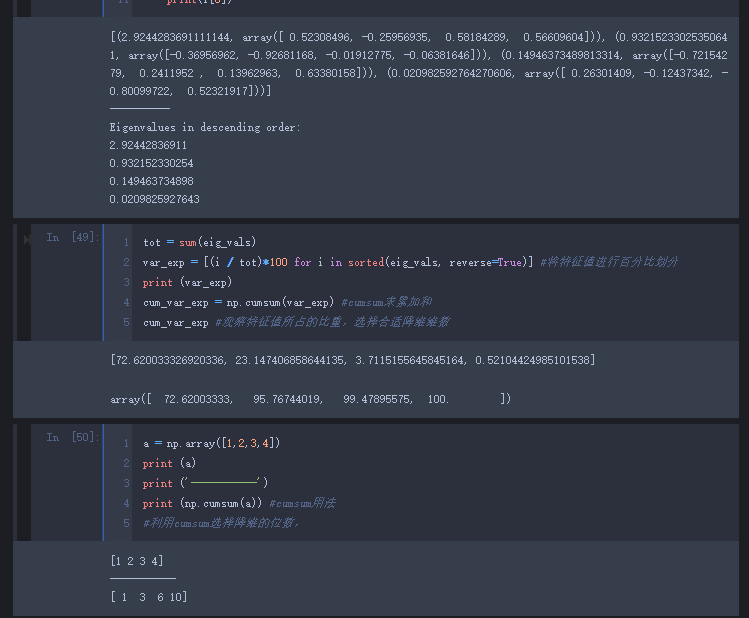Click line 5 'cum_var_exp' comment line in cell 49
This screenshot has height=618, width=749.
tap(296, 322)
